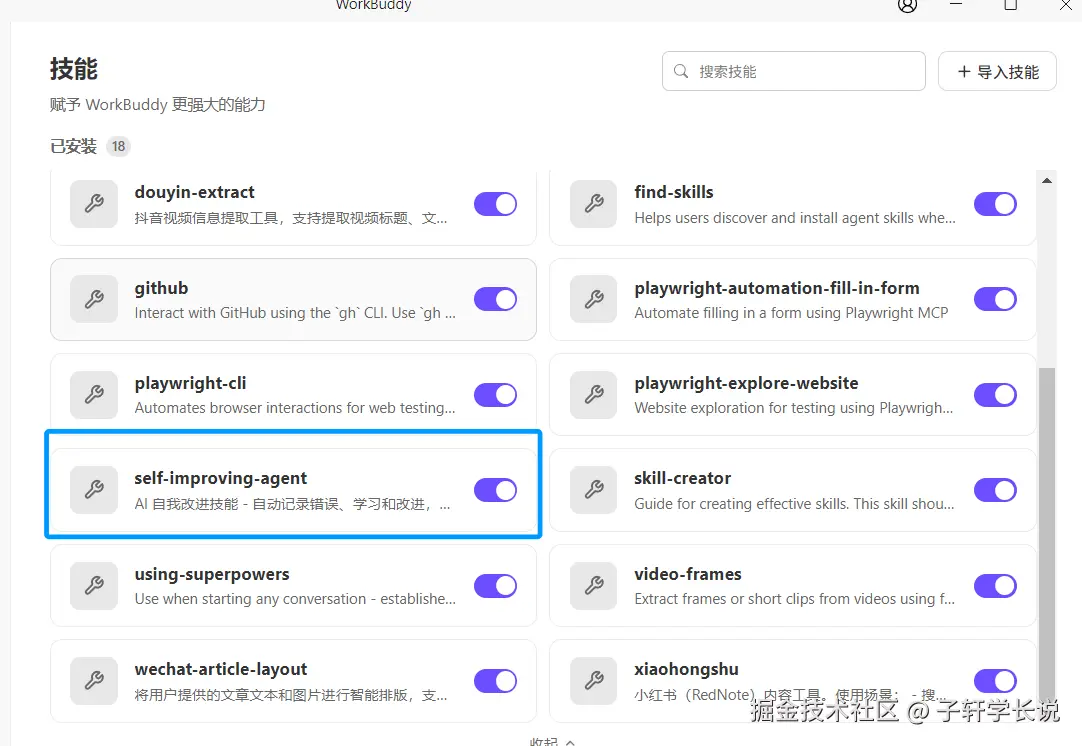Open the skill-creator title
The height and width of the screenshot is (746, 1082).
point(682,478)
